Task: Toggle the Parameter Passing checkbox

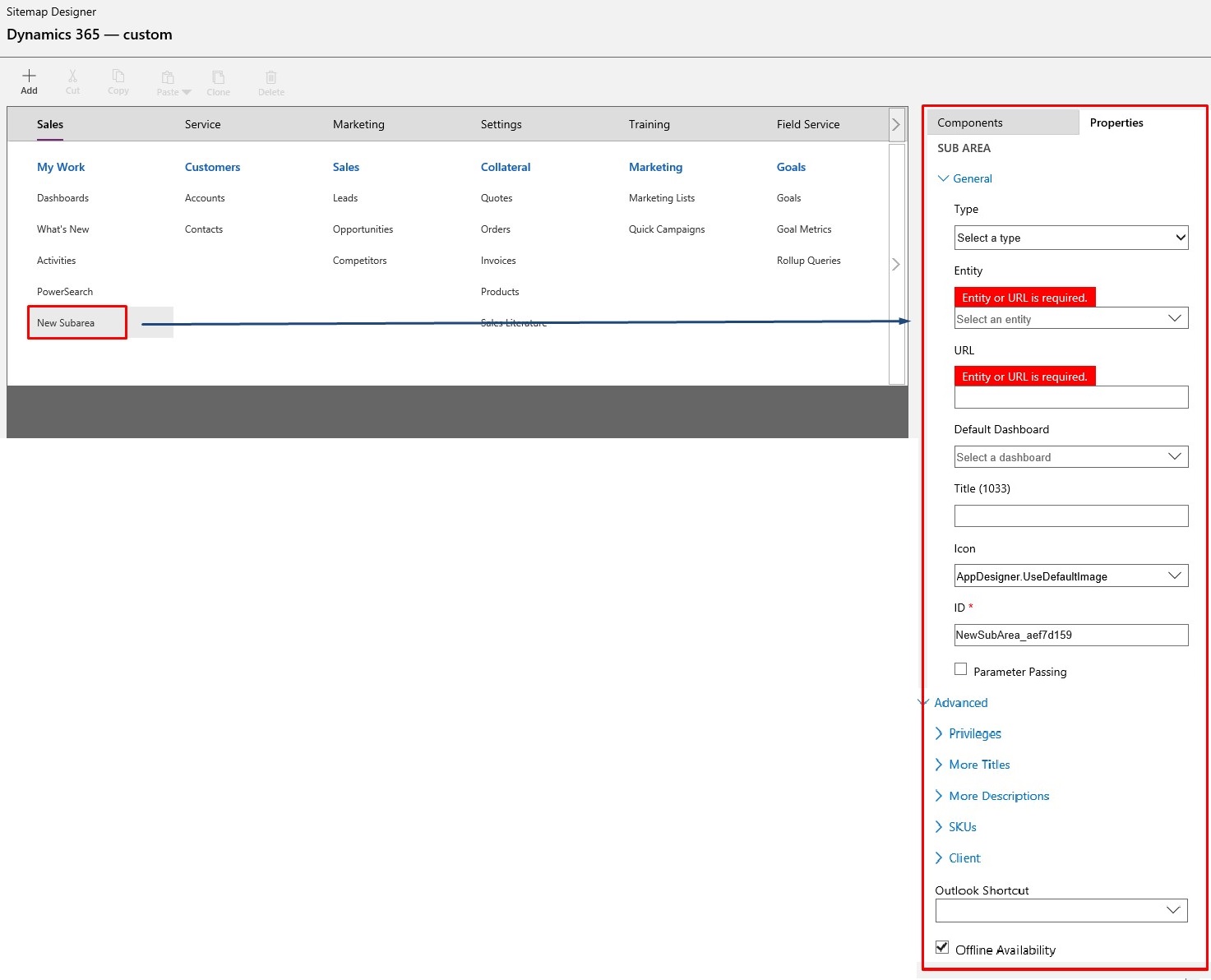Action: [x=960, y=669]
